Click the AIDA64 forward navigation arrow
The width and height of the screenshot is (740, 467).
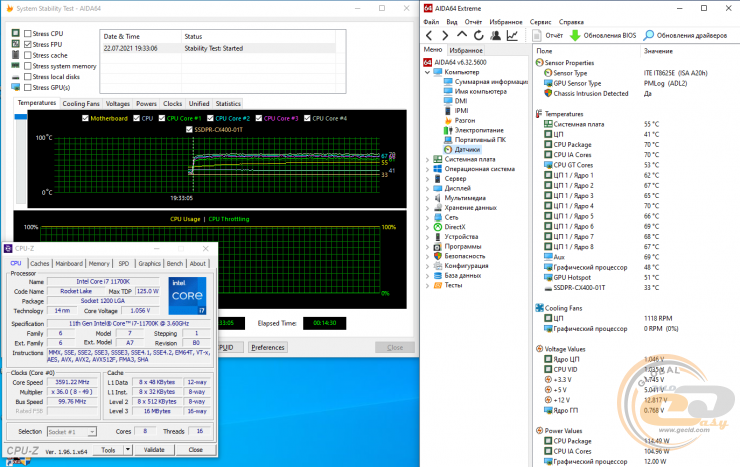pyautogui.click(x=445, y=35)
